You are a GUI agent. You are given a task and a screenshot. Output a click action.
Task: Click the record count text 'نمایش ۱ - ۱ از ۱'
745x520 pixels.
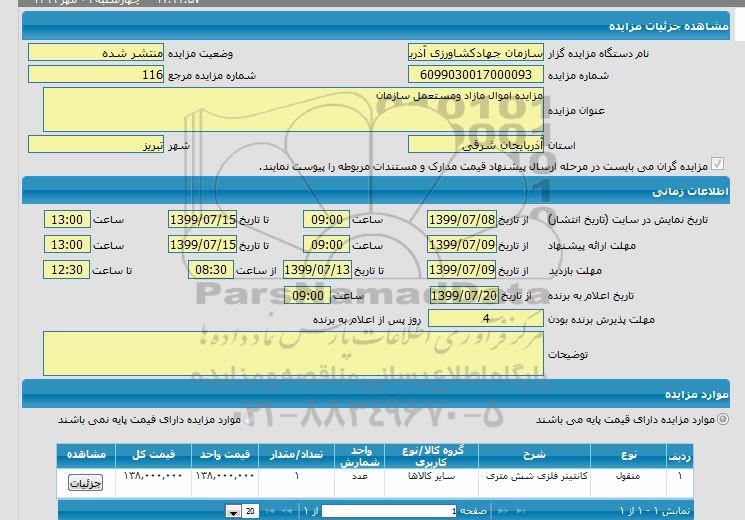click(x=654, y=511)
